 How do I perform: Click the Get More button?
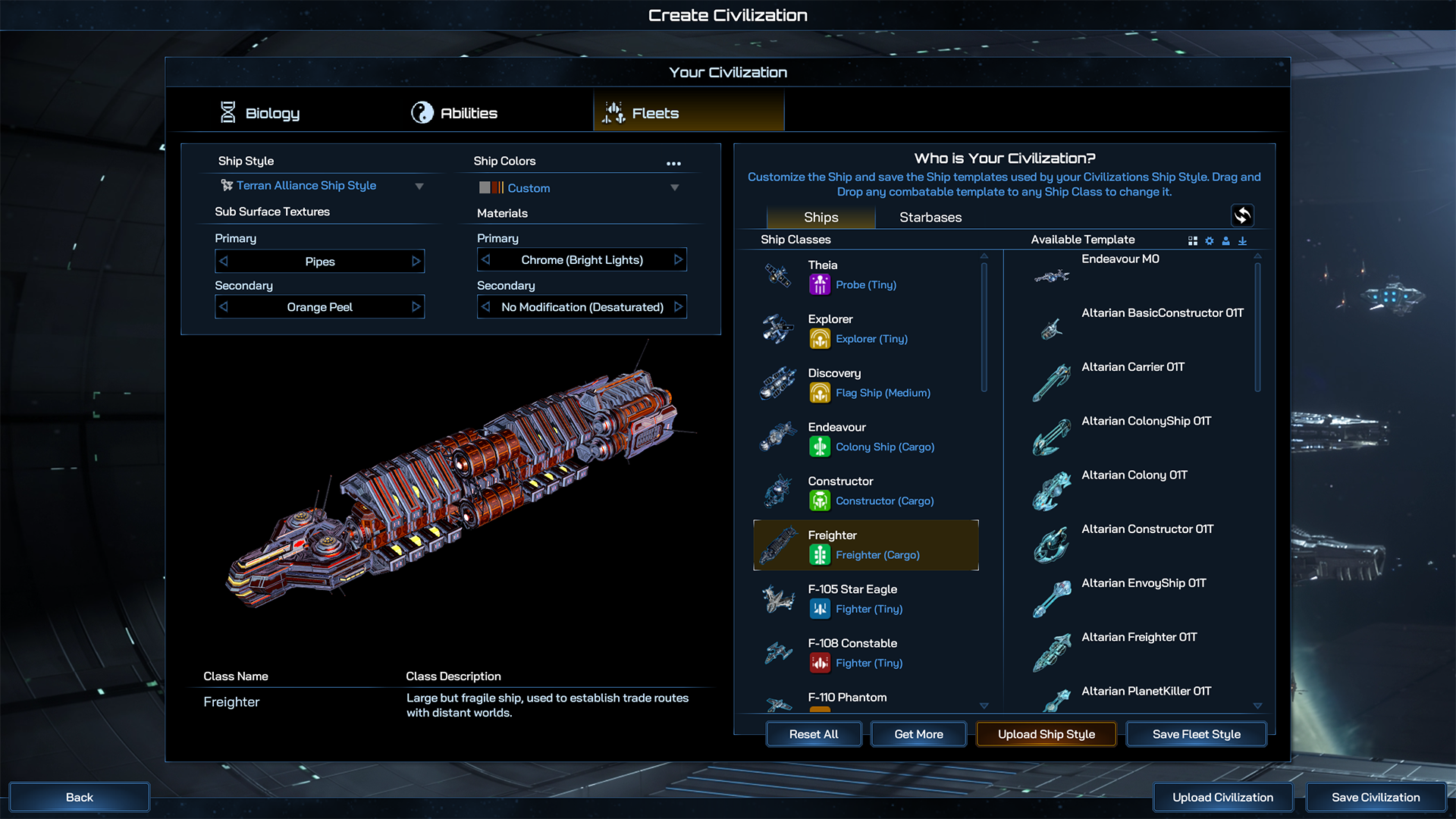[918, 734]
